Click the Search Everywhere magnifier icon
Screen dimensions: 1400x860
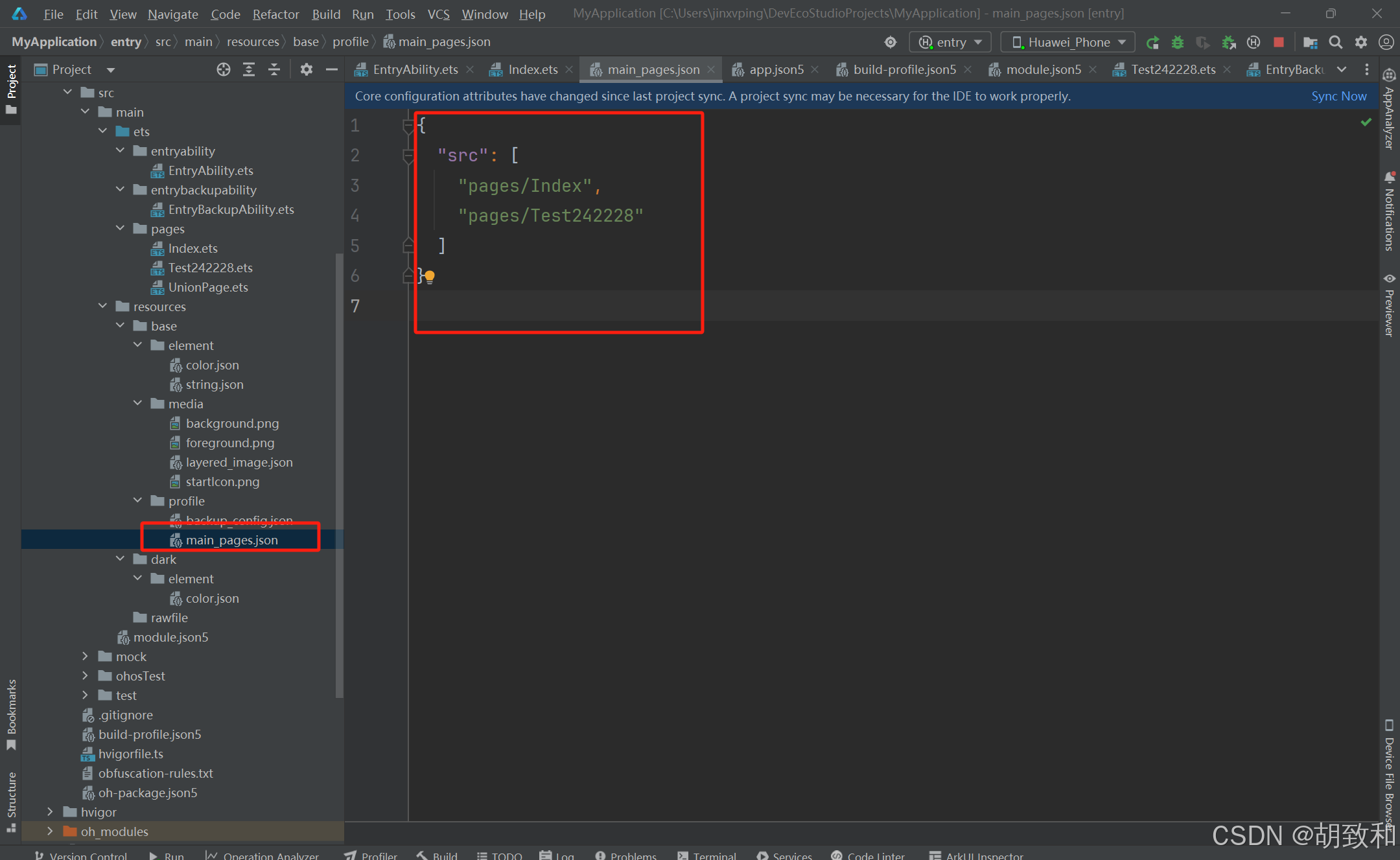click(x=1335, y=43)
